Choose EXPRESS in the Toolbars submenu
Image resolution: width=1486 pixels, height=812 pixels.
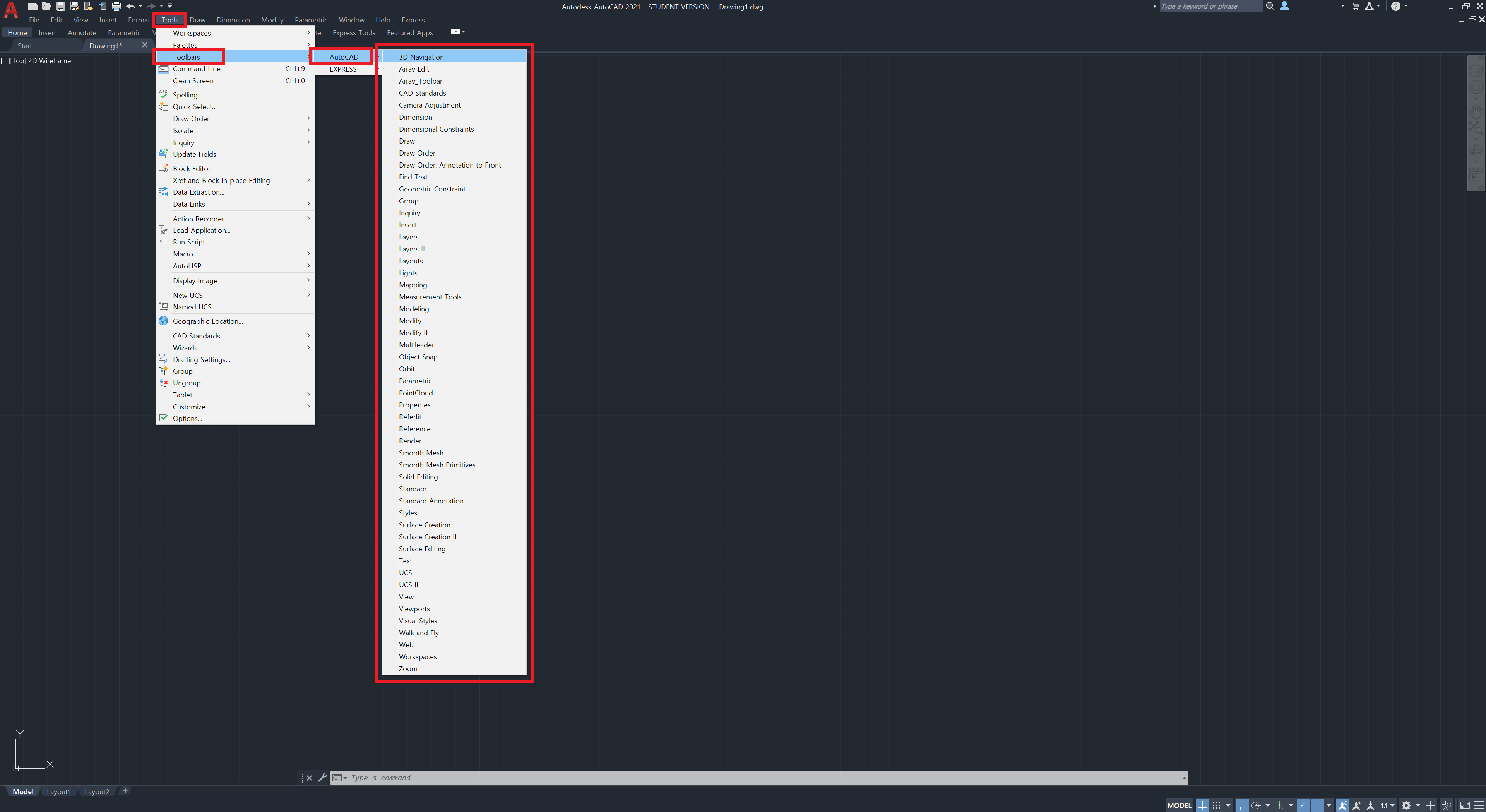click(342, 69)
